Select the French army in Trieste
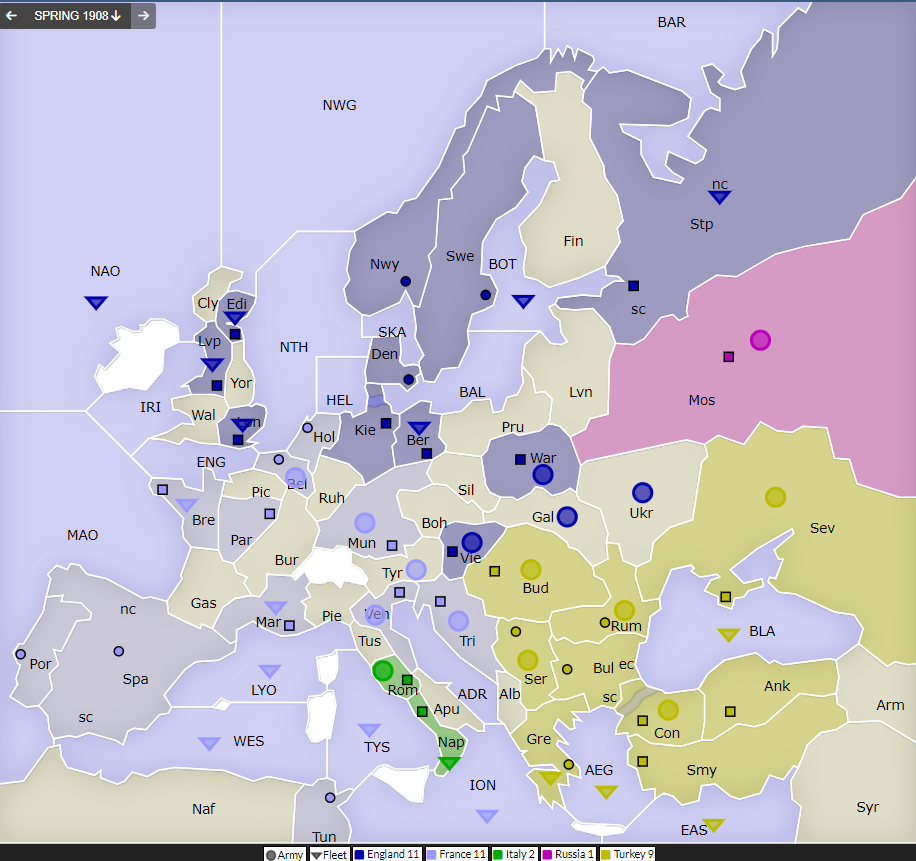This screenshot has height=861, width=916. click(x=459, y=621)
